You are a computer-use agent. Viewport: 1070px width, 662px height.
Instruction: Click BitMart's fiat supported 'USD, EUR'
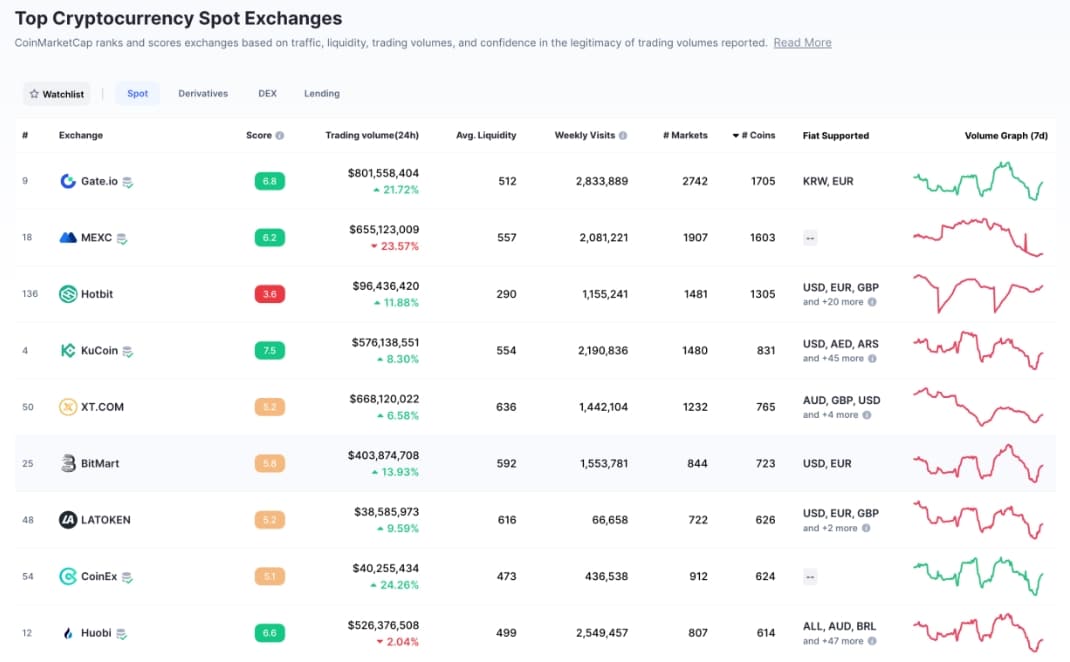pyautogui.click(x=827, y=463)
